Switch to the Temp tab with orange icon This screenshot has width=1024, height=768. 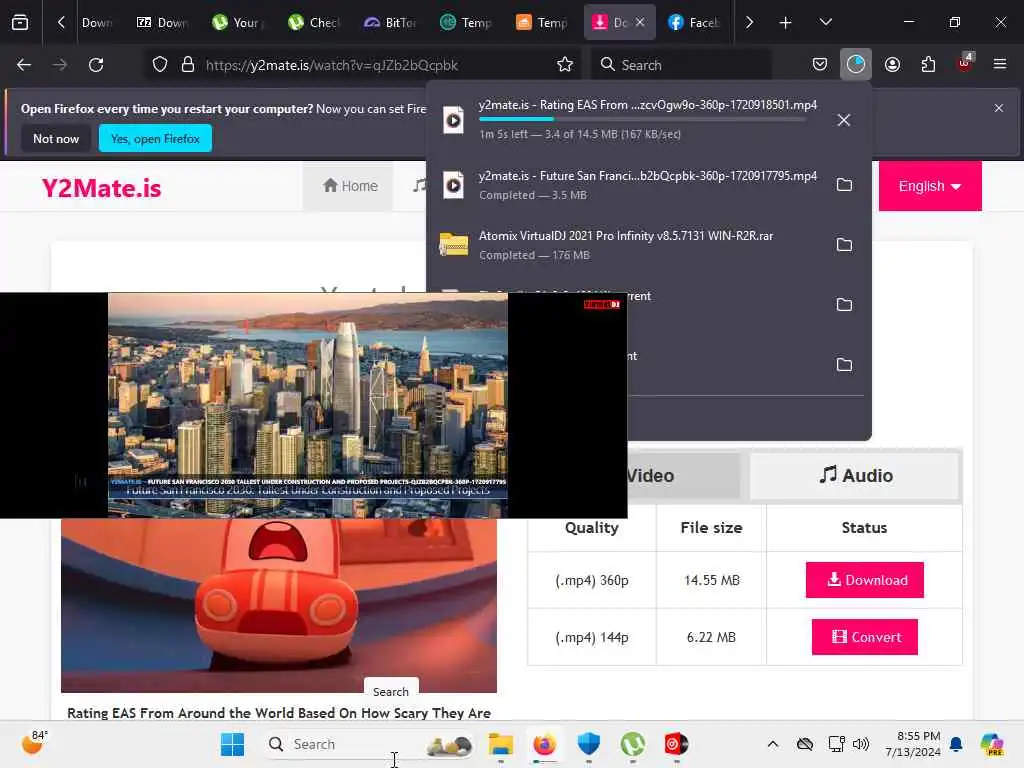click(541, 23)
